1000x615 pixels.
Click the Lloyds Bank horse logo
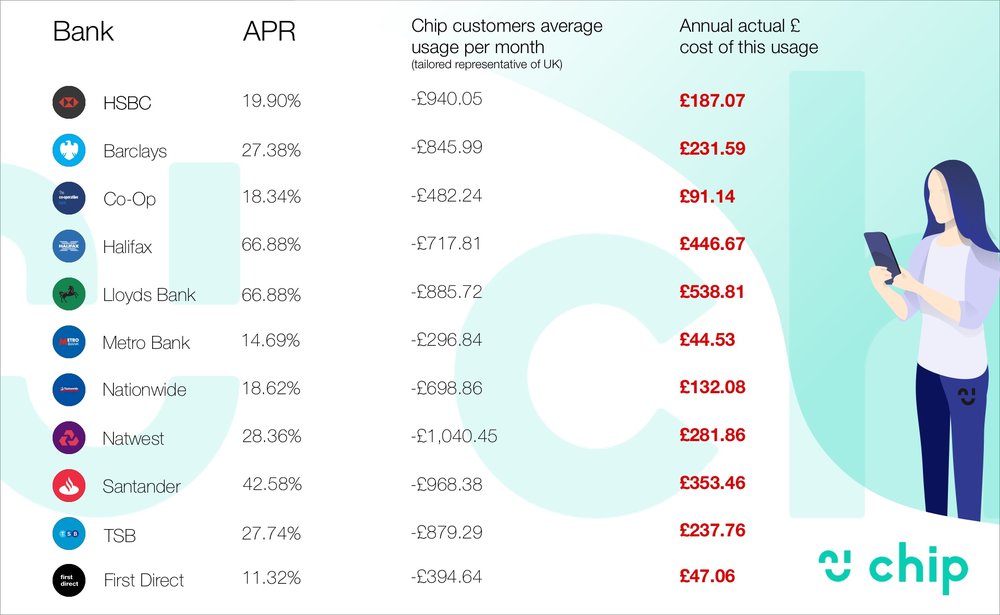(x=69, y=294)
